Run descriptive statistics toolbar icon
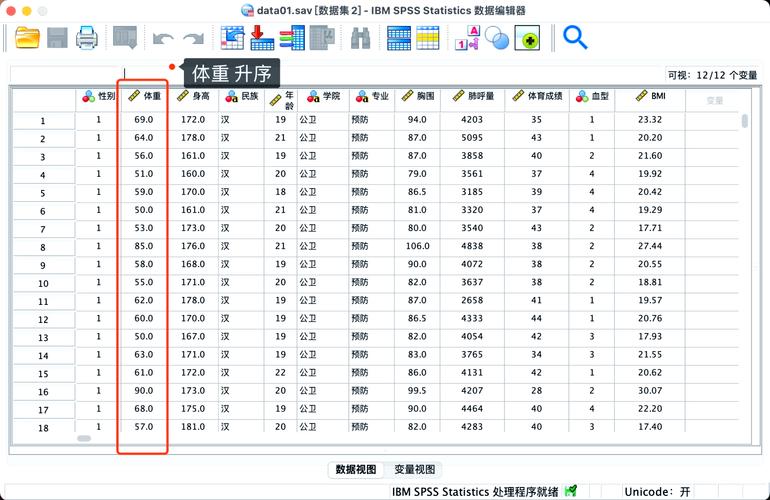 [x=322, y=38]
